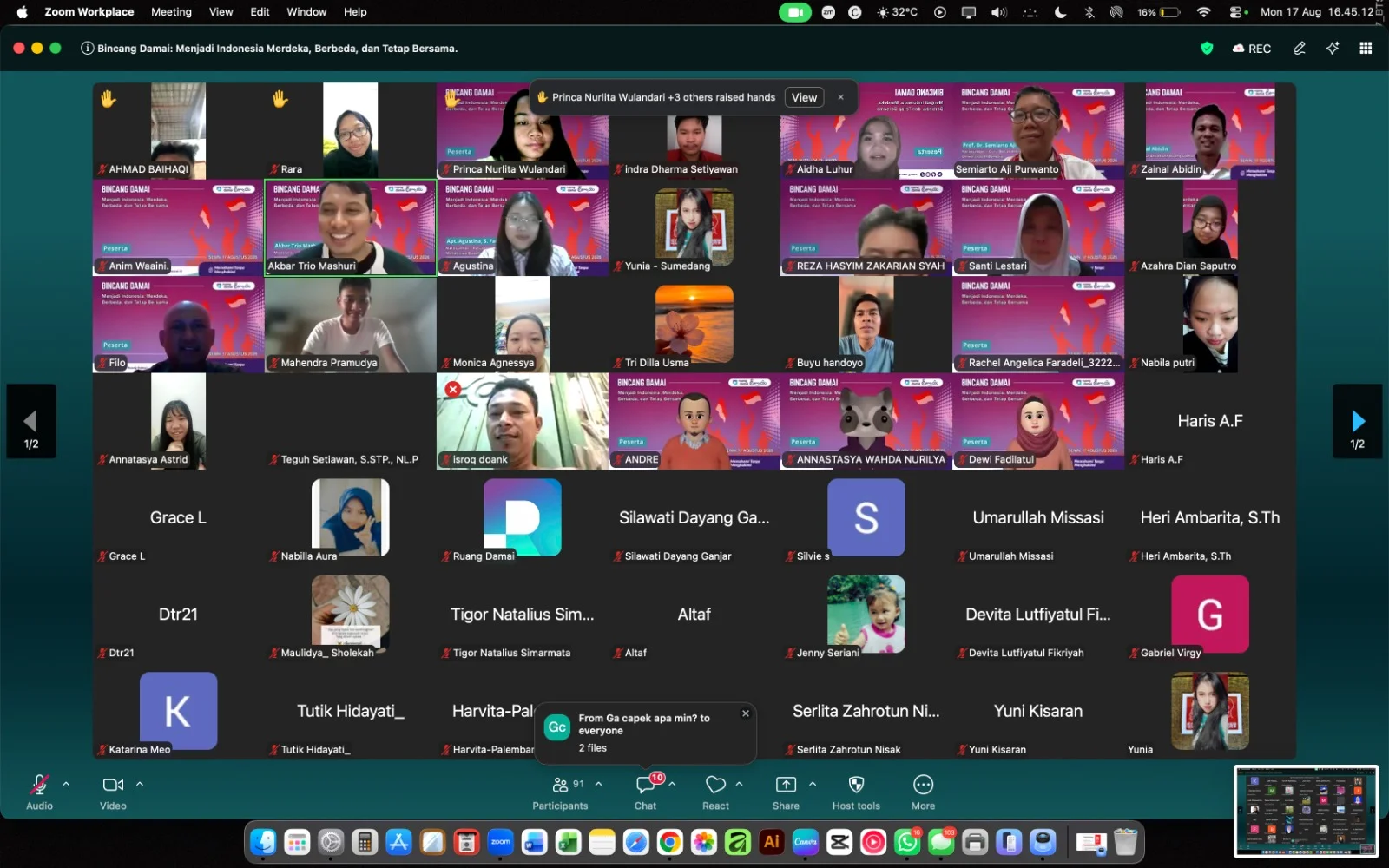Open the Apple menu

(x=22, y=12)
